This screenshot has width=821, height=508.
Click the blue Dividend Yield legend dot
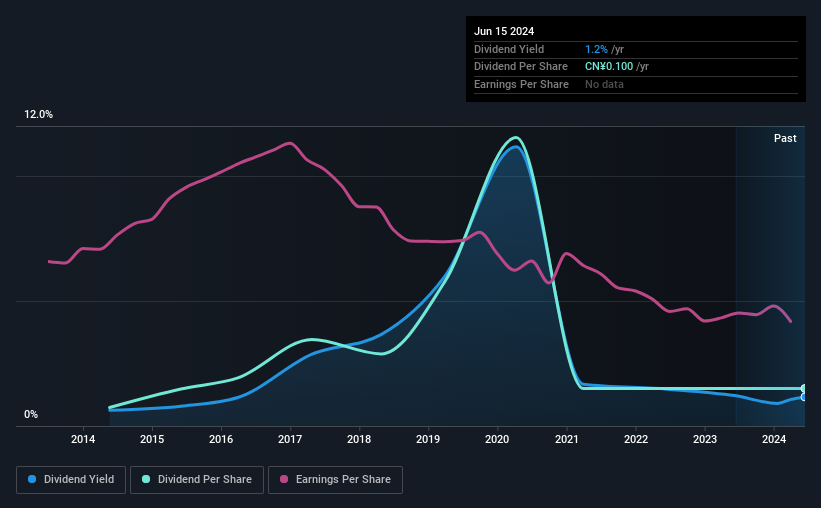(32, 479)
